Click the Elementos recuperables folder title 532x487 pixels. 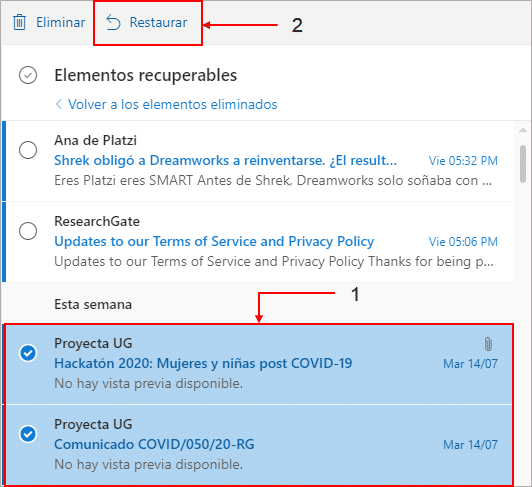[x=146, y=75]
